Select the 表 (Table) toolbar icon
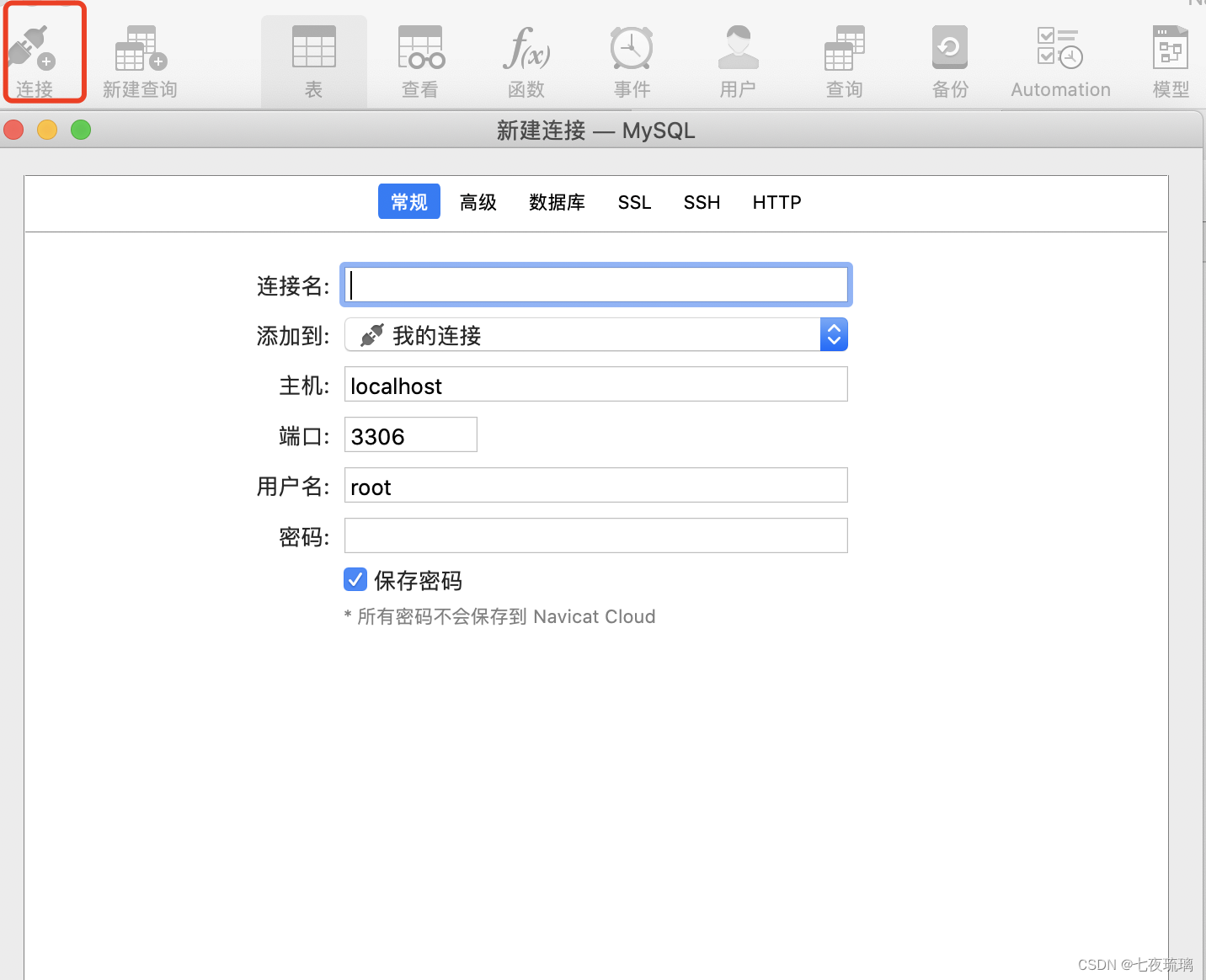 [x=313, y=61]
